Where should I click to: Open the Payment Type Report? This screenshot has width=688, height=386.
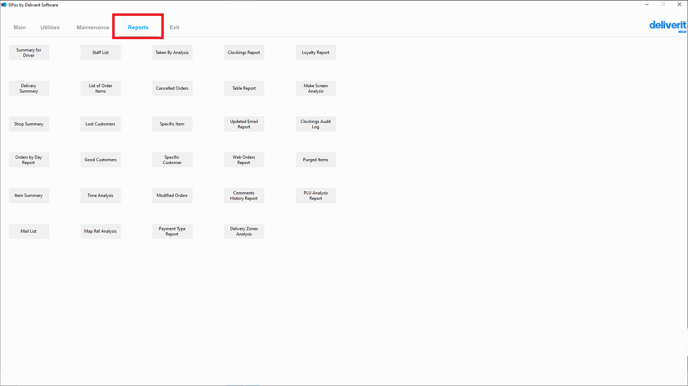click(172, 231)
